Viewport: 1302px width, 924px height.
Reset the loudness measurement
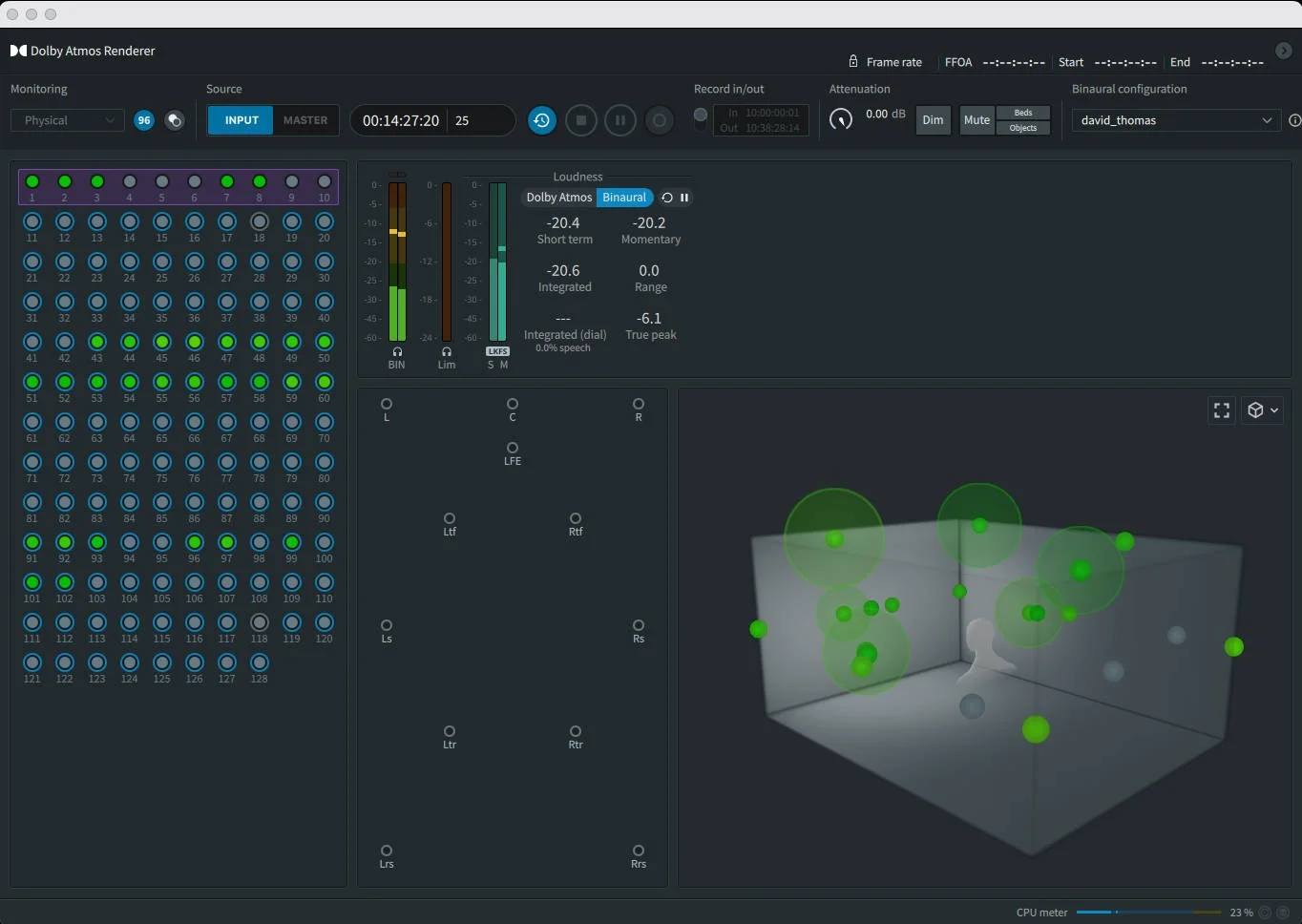[x=667, y=198]
